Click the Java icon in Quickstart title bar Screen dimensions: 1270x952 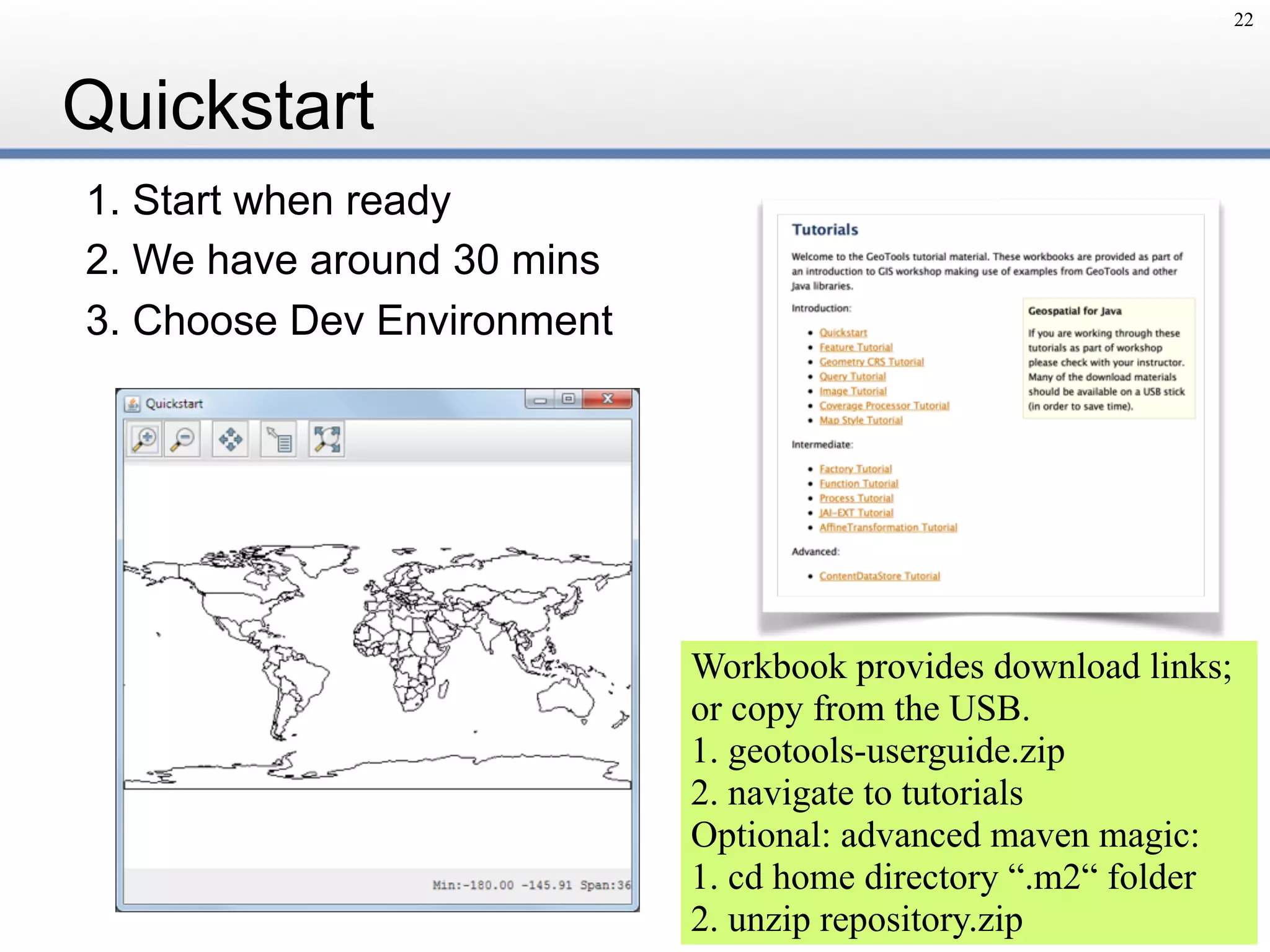click(132, 403)
